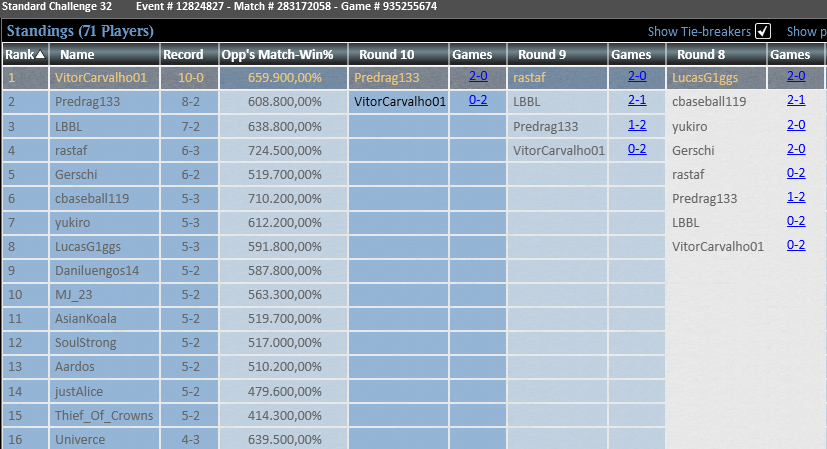Open Round 8 2-0 result versus Gerschi
The width and height of the screenshot is (827, 449).
click(796, 149)
